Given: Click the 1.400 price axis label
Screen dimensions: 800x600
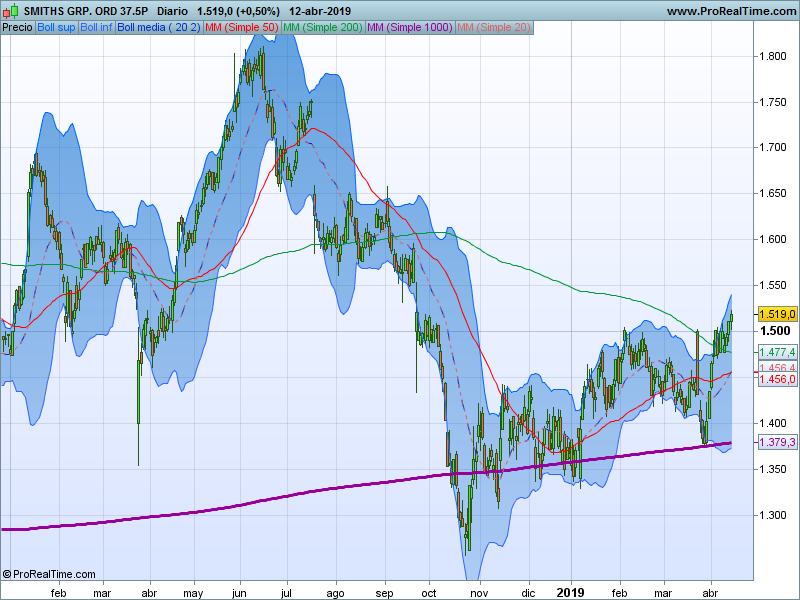Looking at the screenshot, I should 773,423.
